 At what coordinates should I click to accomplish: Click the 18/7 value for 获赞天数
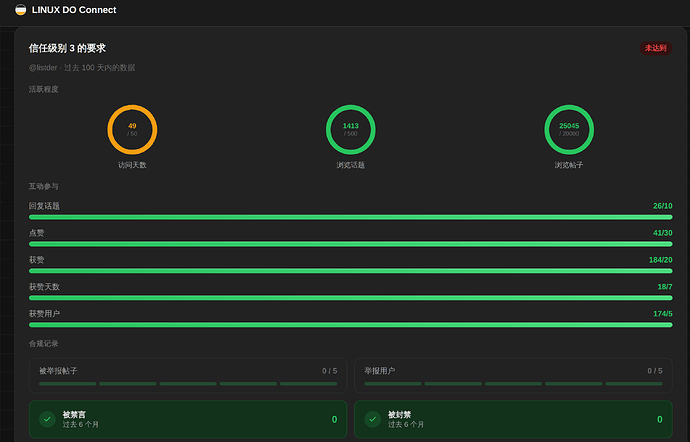click(x=665, y=287)
